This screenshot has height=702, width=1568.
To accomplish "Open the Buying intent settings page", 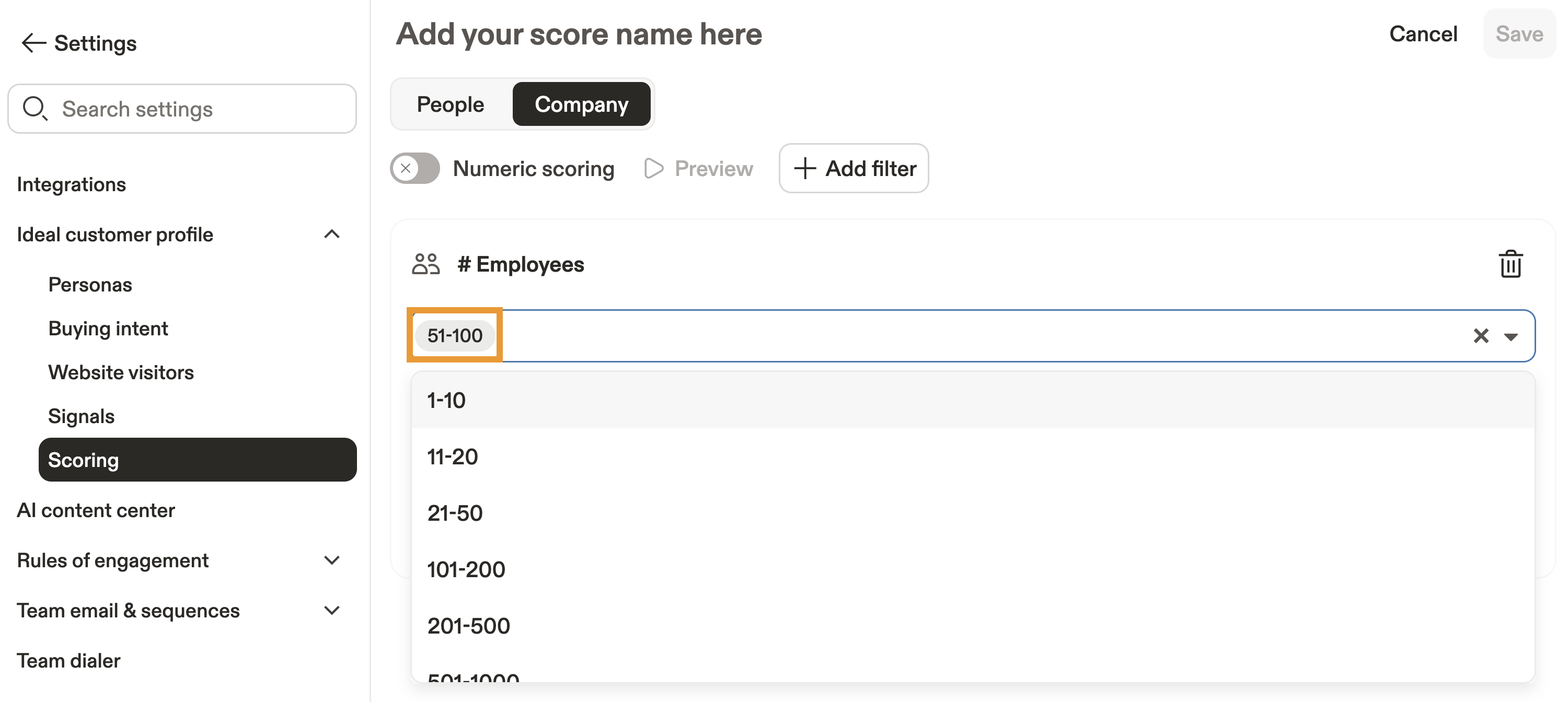I will pyautogui.click(x=108, y=329).
